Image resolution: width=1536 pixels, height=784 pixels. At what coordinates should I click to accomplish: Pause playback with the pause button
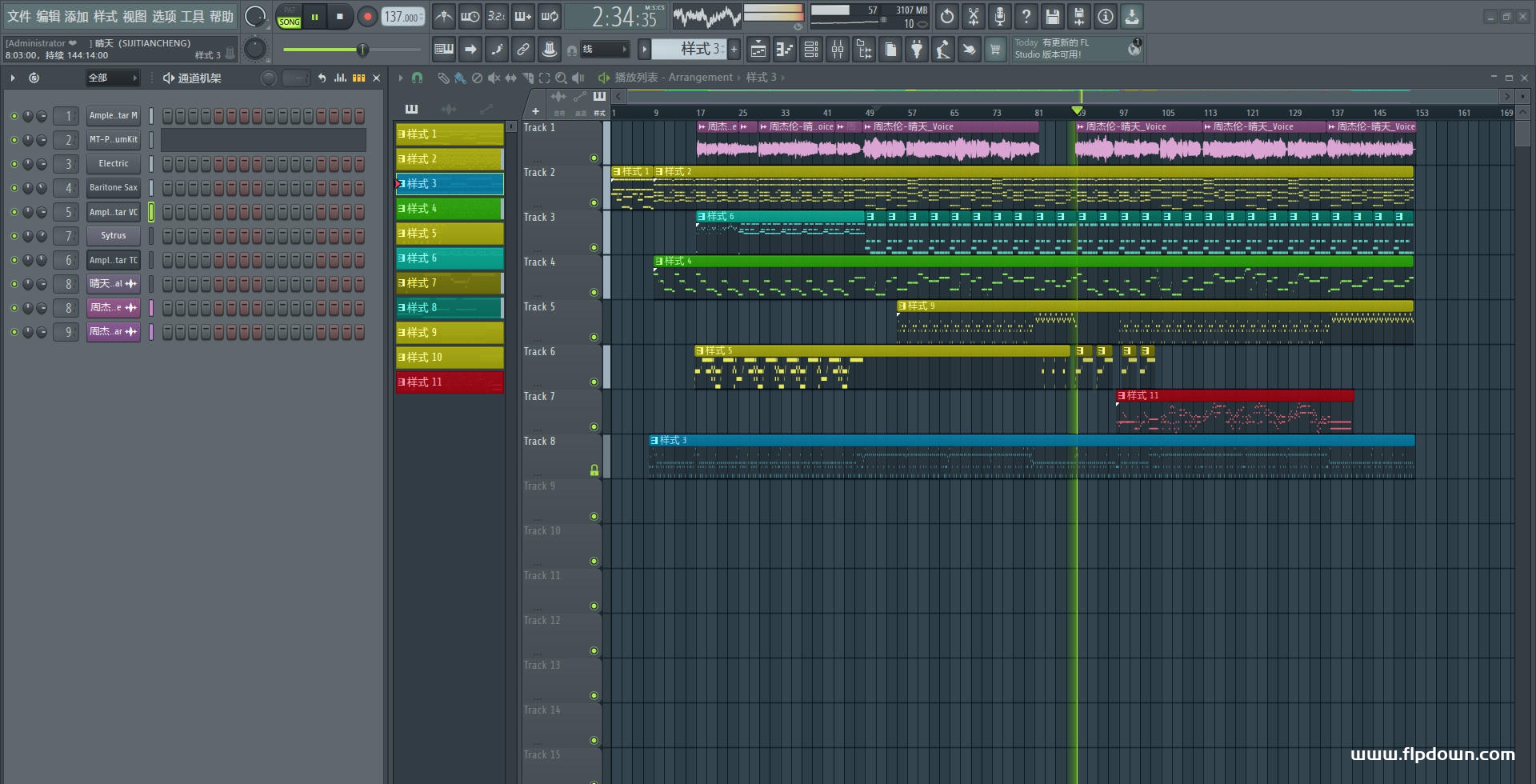314,16
